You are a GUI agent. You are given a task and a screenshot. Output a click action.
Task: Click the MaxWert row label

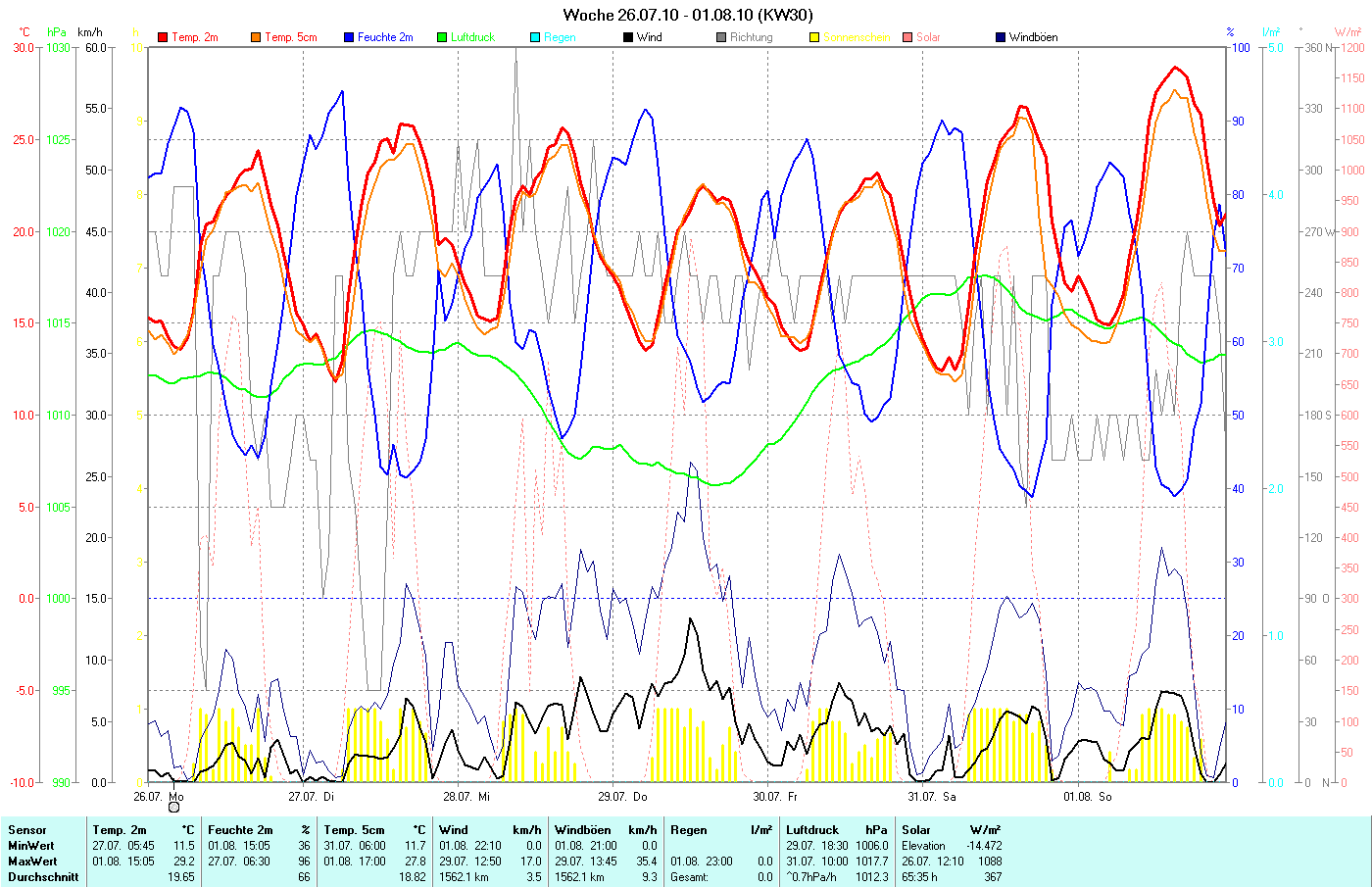pyautogui.click(x=31, y=862)
